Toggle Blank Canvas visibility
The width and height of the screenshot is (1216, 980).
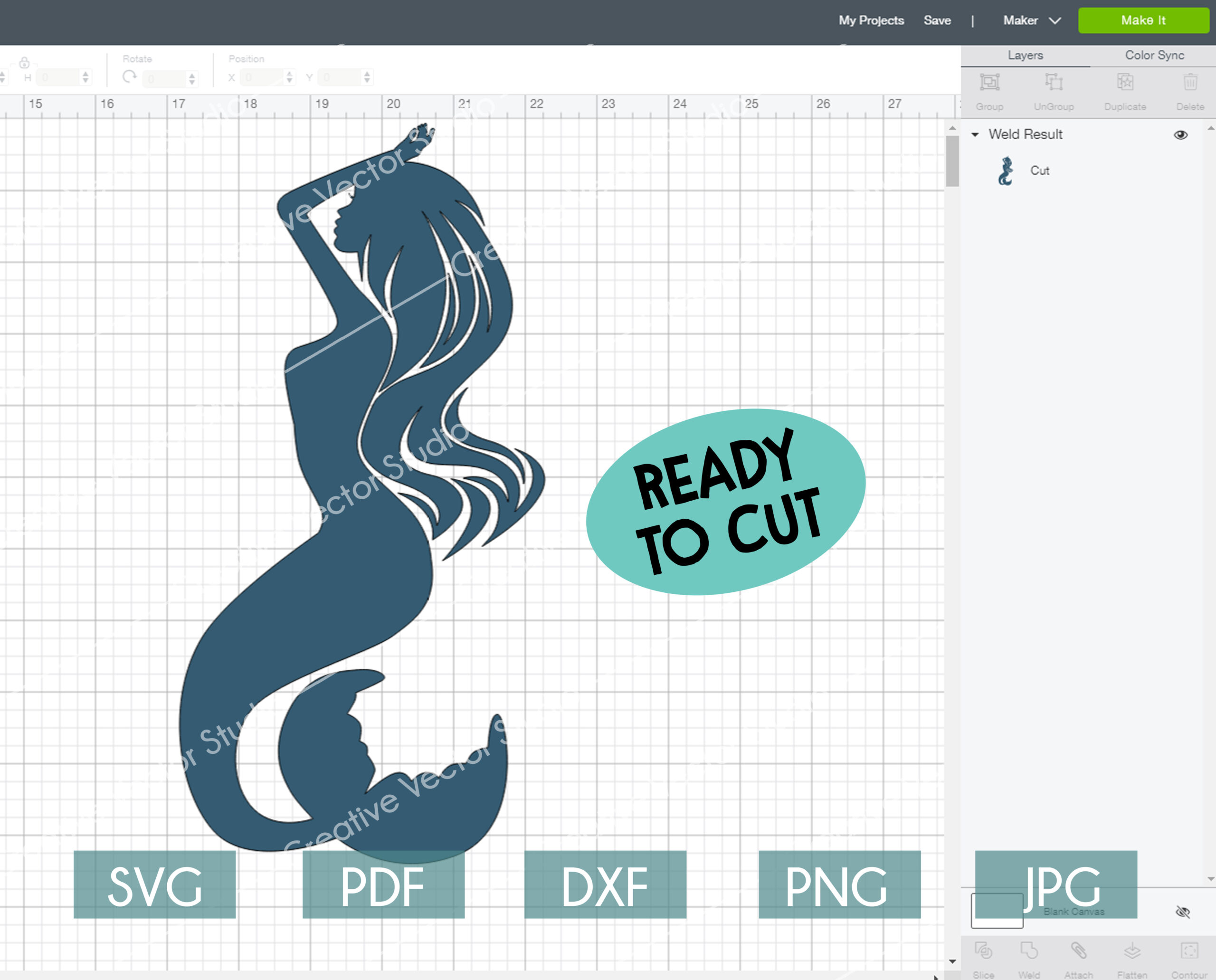(1183, 912)
